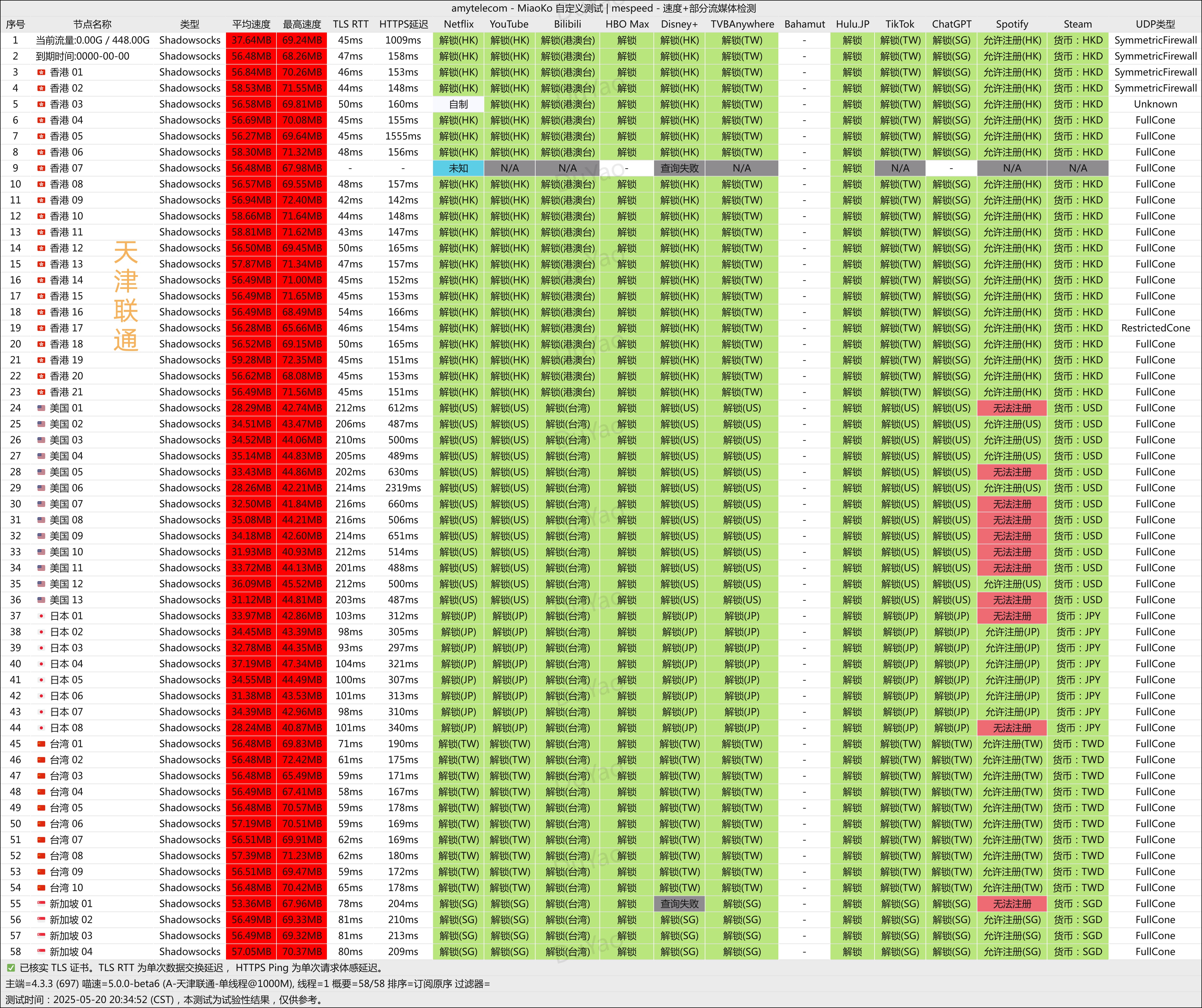Click the Hong Kong flag beside 香港 01
The image size is (1202, 1008).
tap(41, 72)
